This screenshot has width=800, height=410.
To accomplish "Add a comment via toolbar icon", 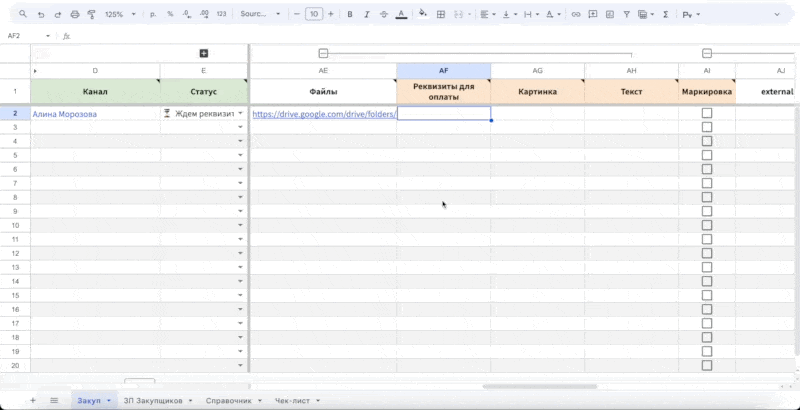I will click(x=593, y=14).
